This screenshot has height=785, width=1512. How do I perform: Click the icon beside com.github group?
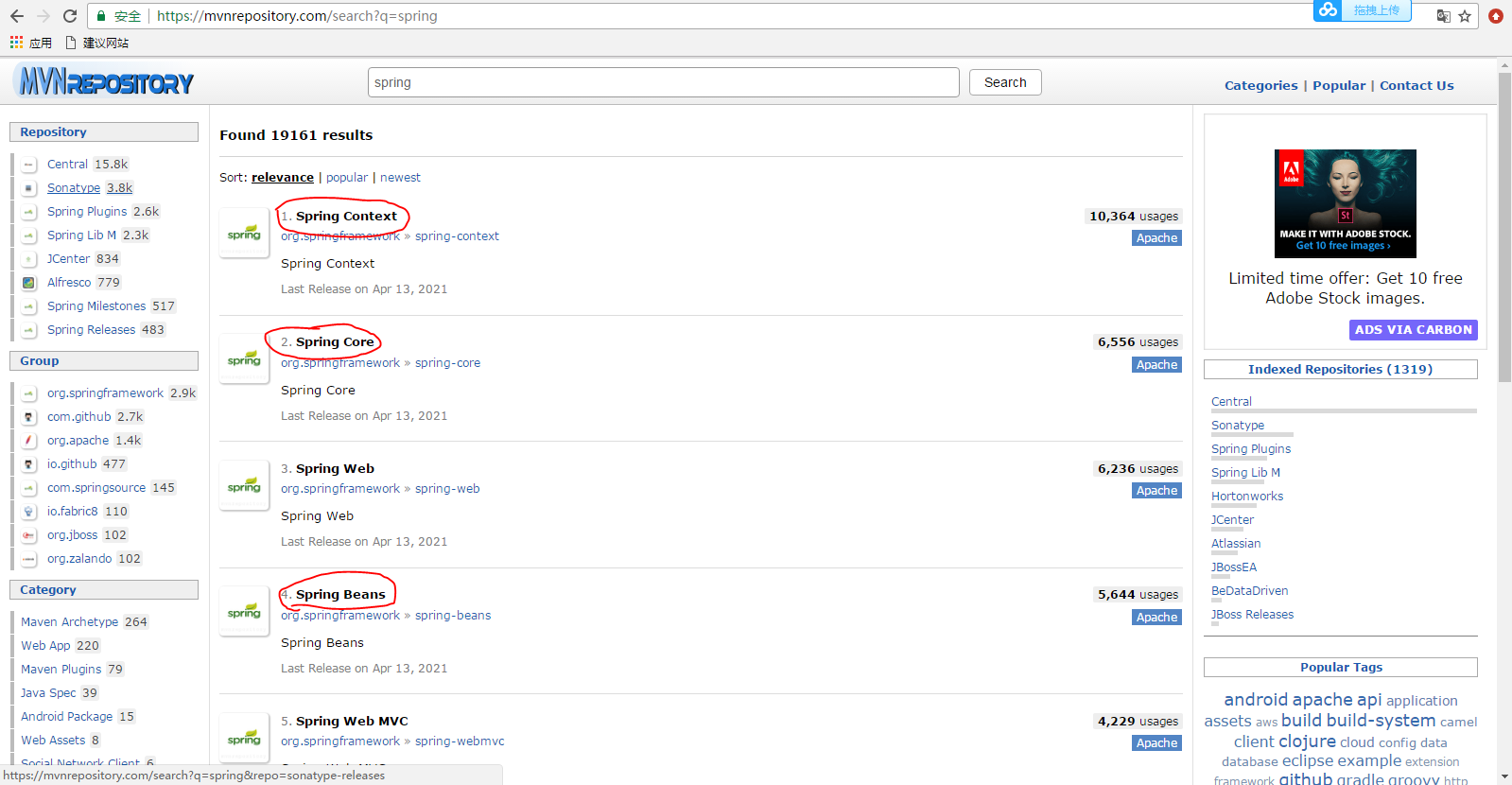pos(29,417)
